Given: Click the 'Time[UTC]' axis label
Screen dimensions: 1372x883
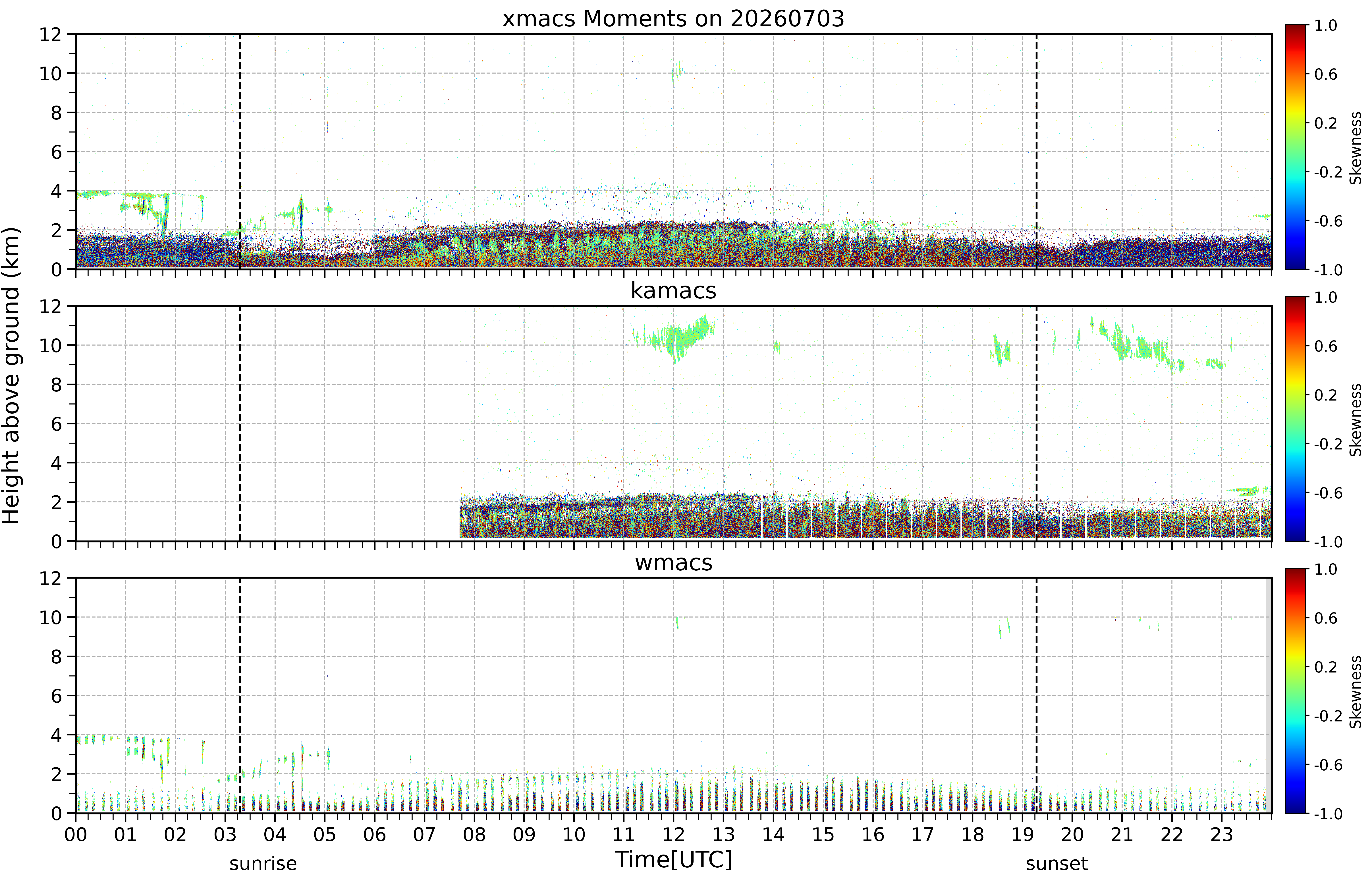Looking at the screenshot, I should point(673,859).
